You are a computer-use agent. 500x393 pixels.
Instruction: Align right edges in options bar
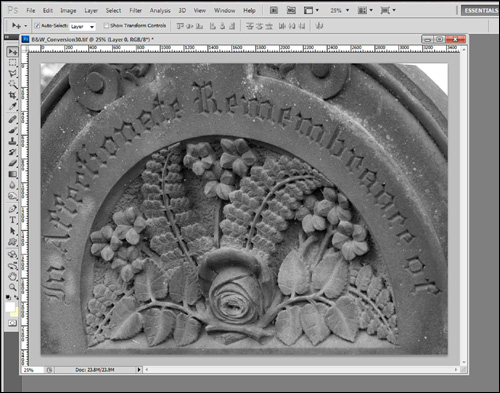(232, 26)
